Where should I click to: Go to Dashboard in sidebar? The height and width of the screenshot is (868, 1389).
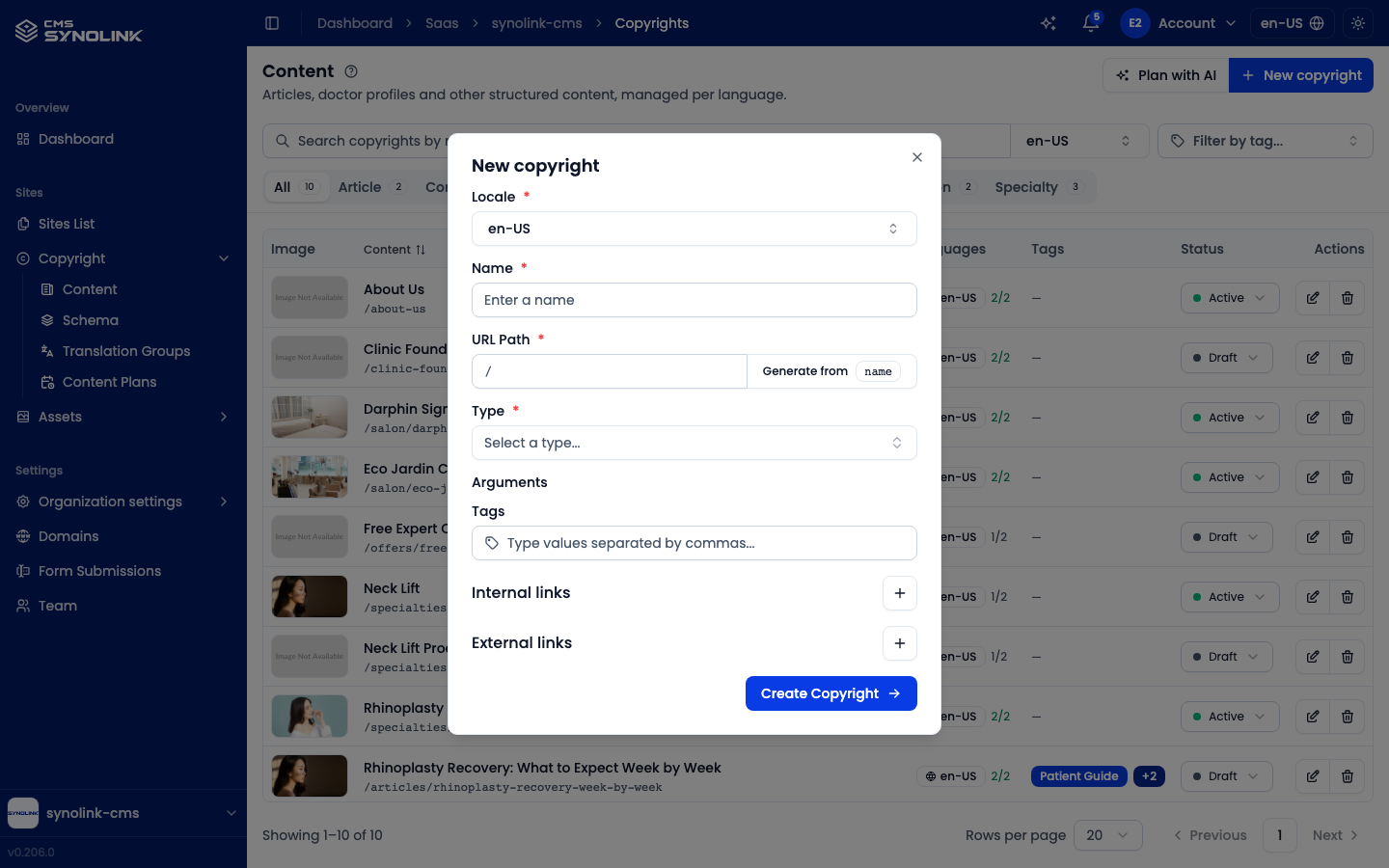(123, 139)
